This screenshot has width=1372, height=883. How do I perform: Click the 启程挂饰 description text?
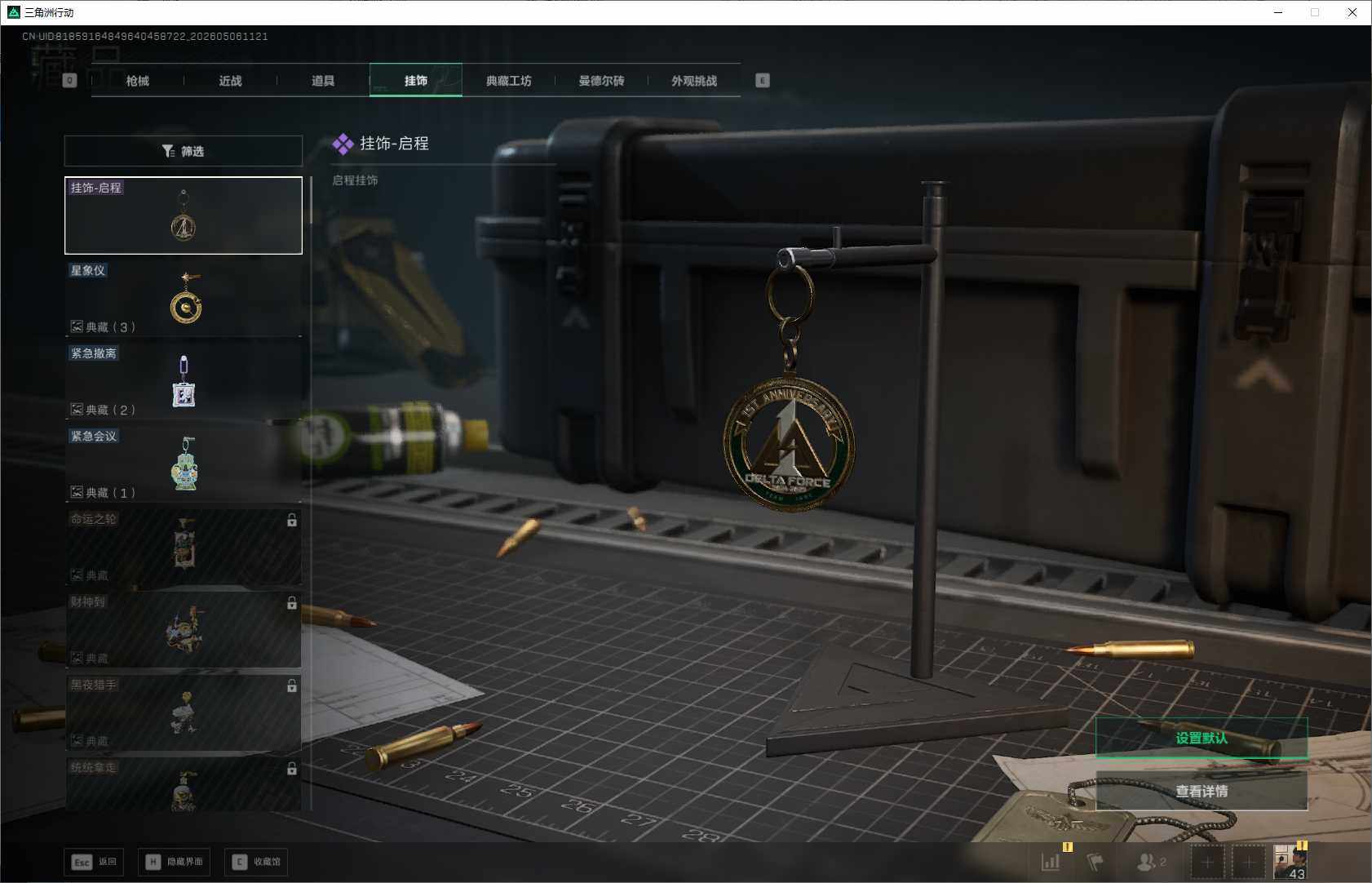pos(355,180)
